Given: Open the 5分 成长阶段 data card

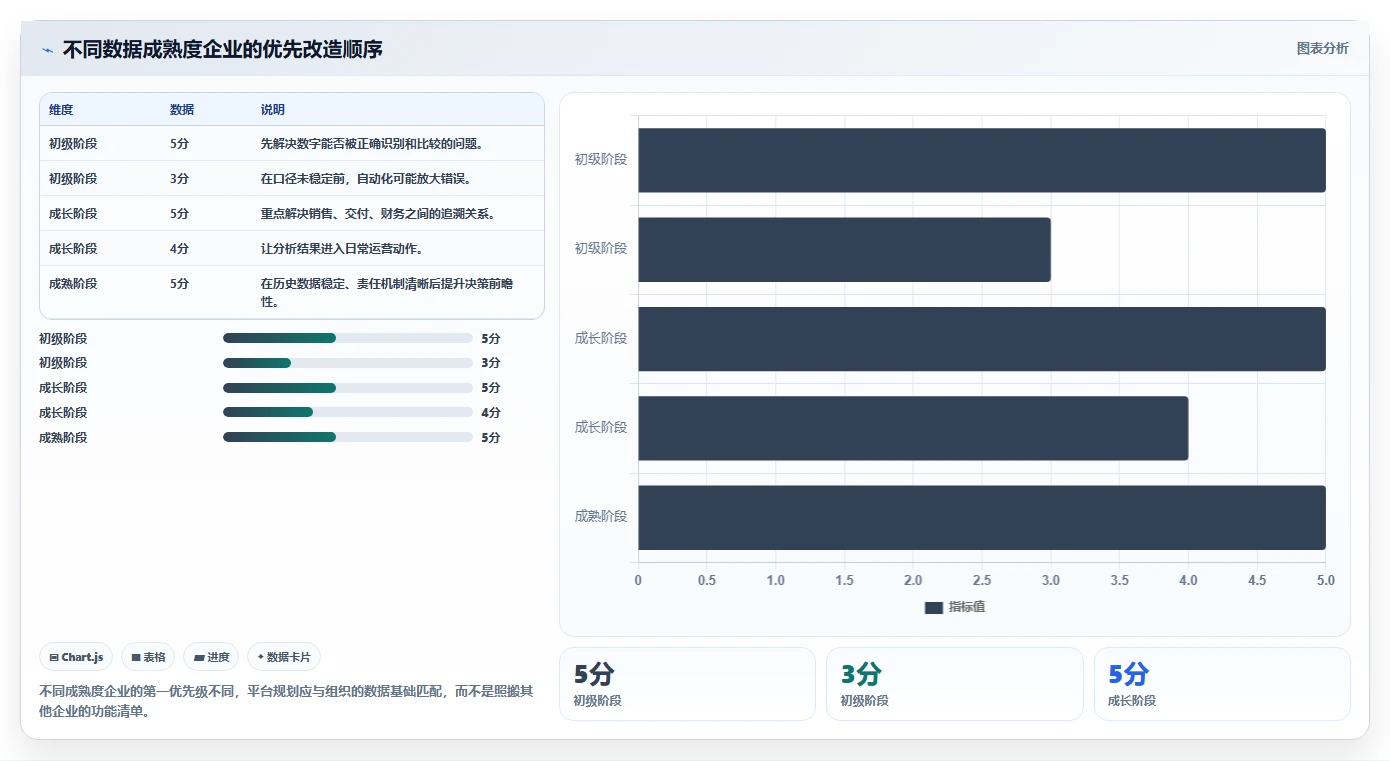Looking at the screenshot, I should click(1222, 684).
